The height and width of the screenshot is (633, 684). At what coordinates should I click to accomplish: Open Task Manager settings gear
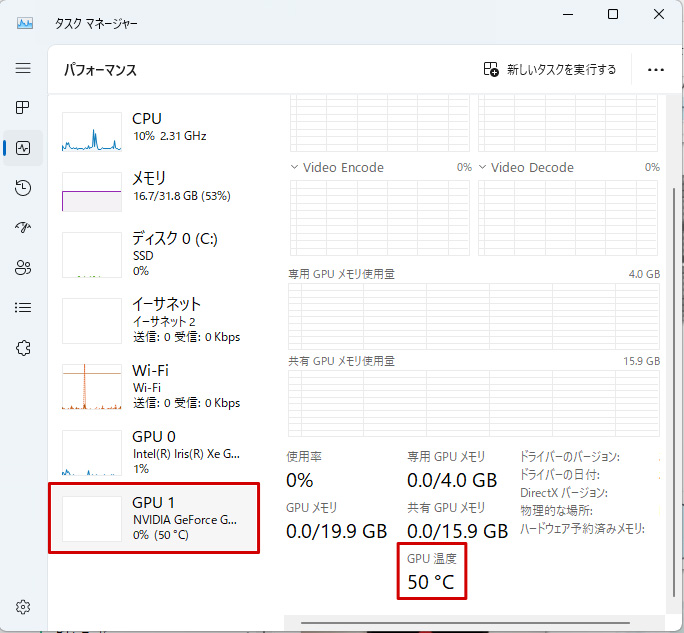coord(23,607)
